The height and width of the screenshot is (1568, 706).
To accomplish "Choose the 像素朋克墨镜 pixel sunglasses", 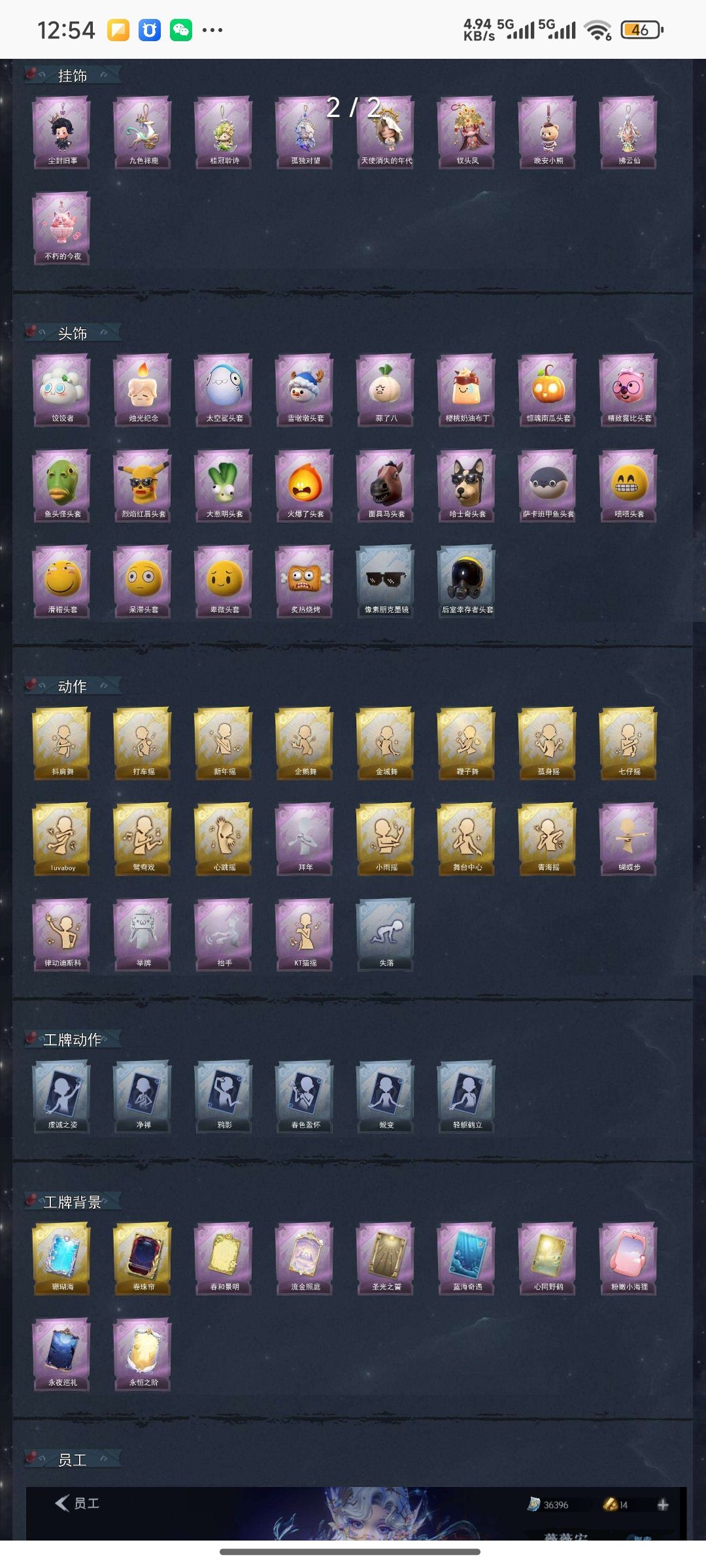I will (x=386, y=581).
